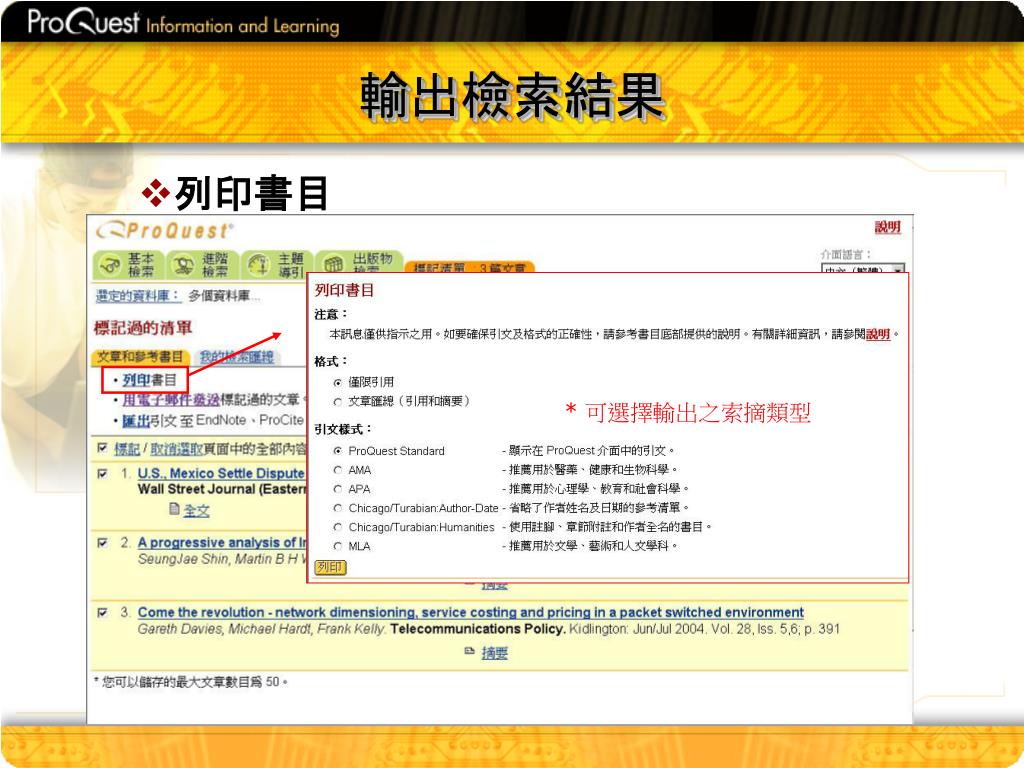Viewport: 1024px width, 768px height.
Task: Uncheck the checkbox for article 3
Action: (102, 613)
